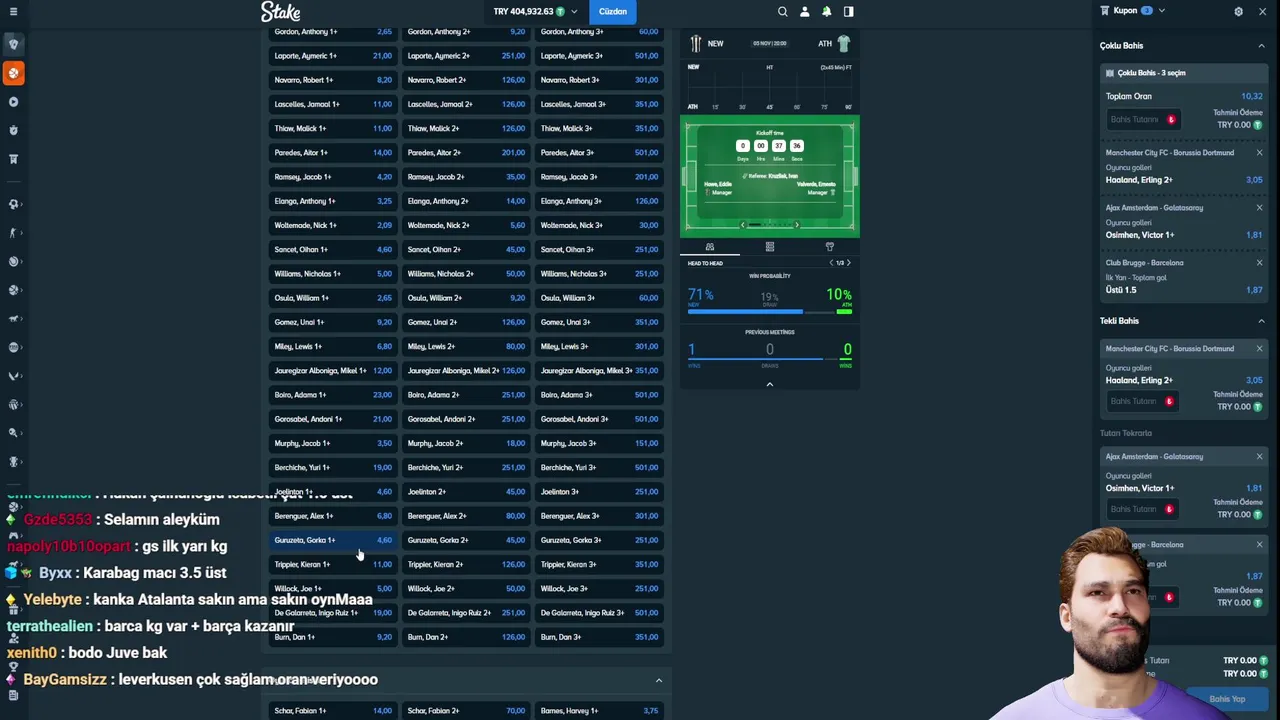The width and height of the screenshot is (1280, 720).
Task: Select the table standings tab icon
Action: (x=770, y=247)
